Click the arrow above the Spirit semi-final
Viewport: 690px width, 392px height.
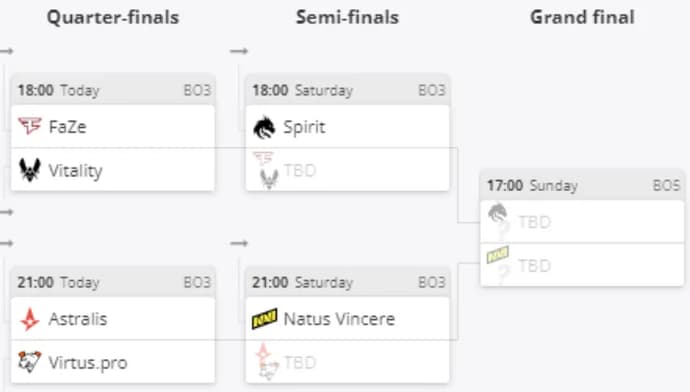click(239, 51)
